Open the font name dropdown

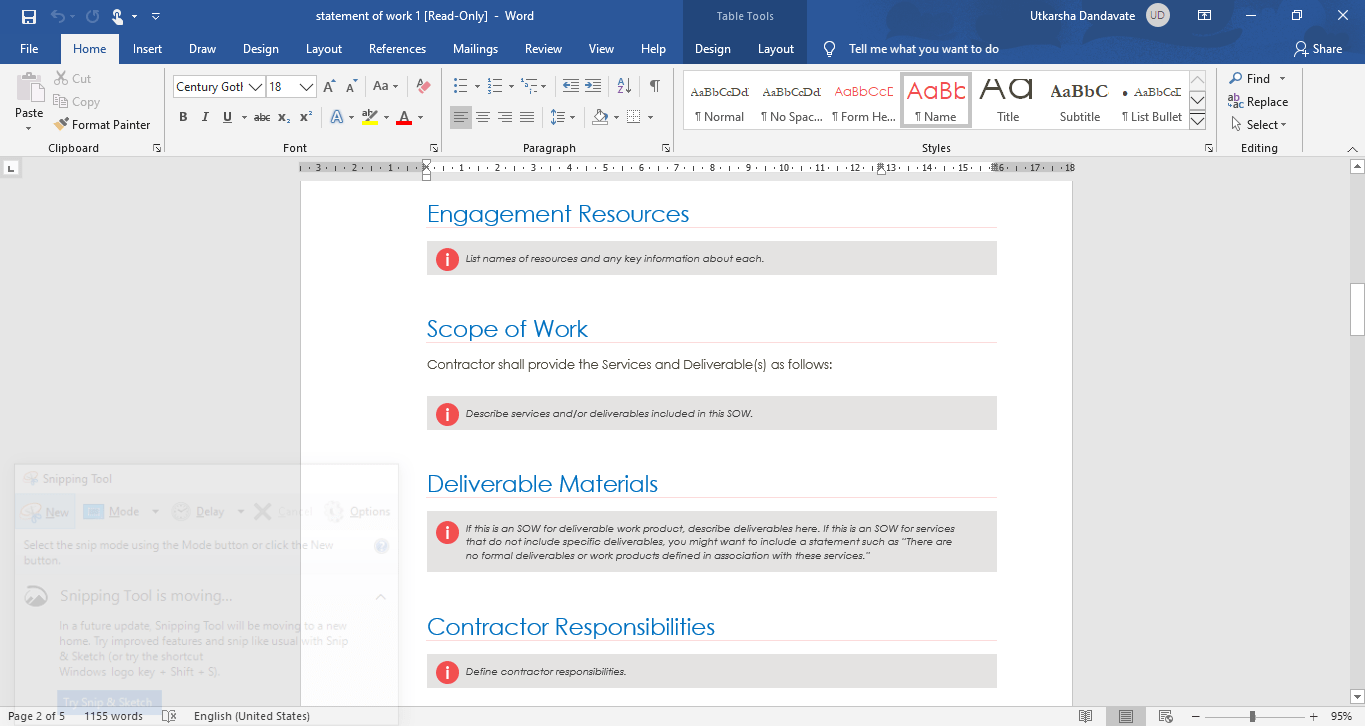click(256, 87)
